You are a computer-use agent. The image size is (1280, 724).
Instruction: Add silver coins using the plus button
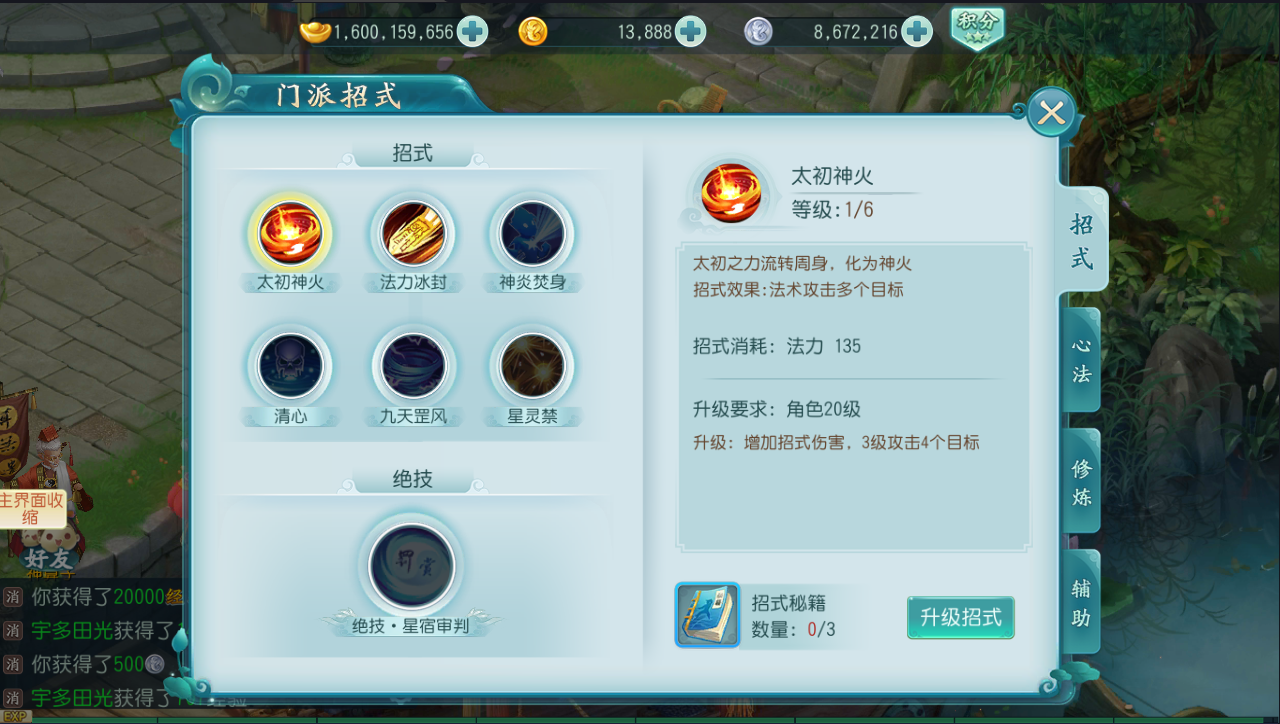click(916, 32)
